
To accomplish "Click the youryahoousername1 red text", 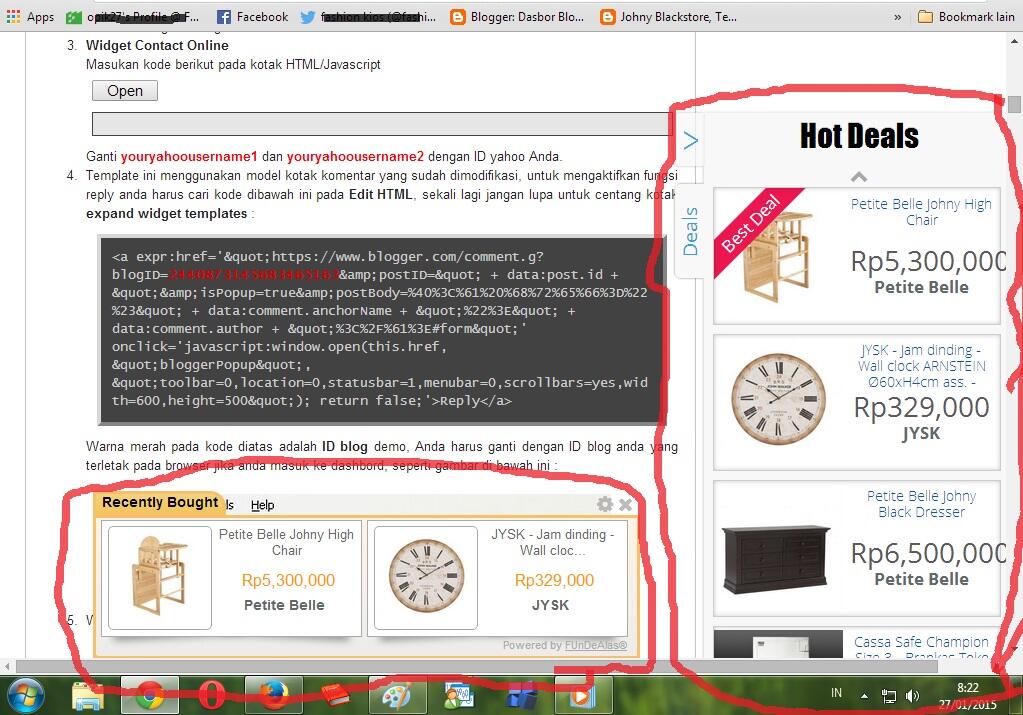I will 189,157.
